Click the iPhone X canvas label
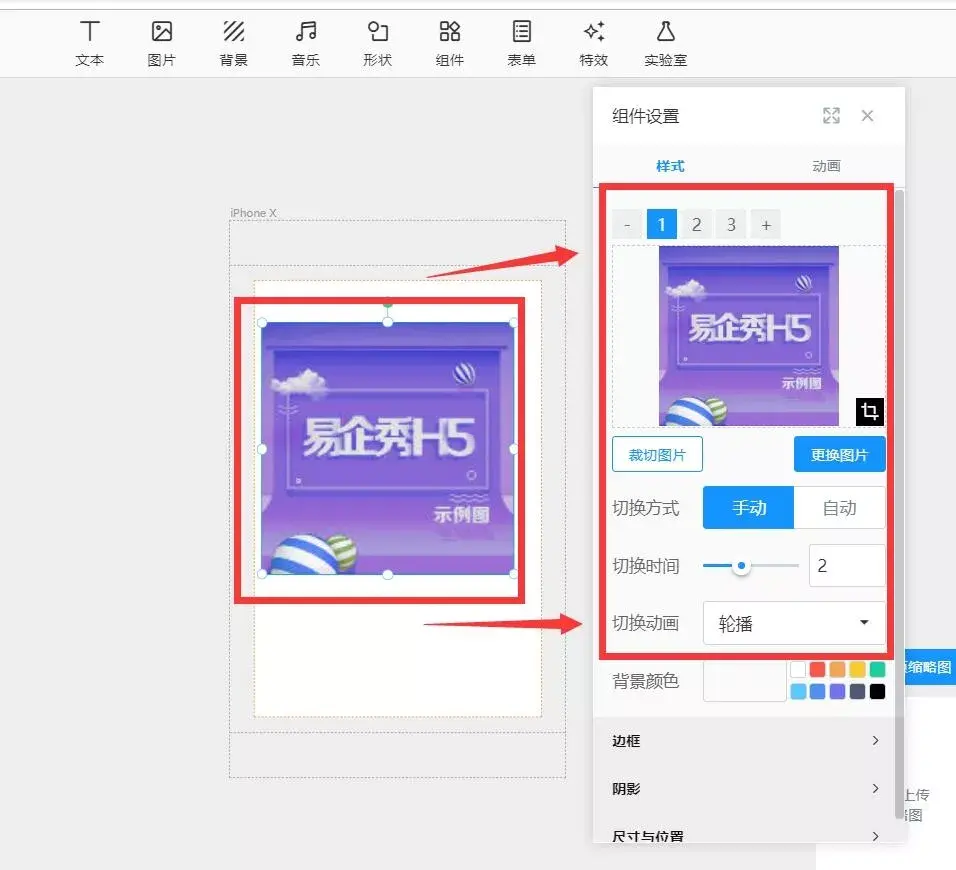 point(253,213)
